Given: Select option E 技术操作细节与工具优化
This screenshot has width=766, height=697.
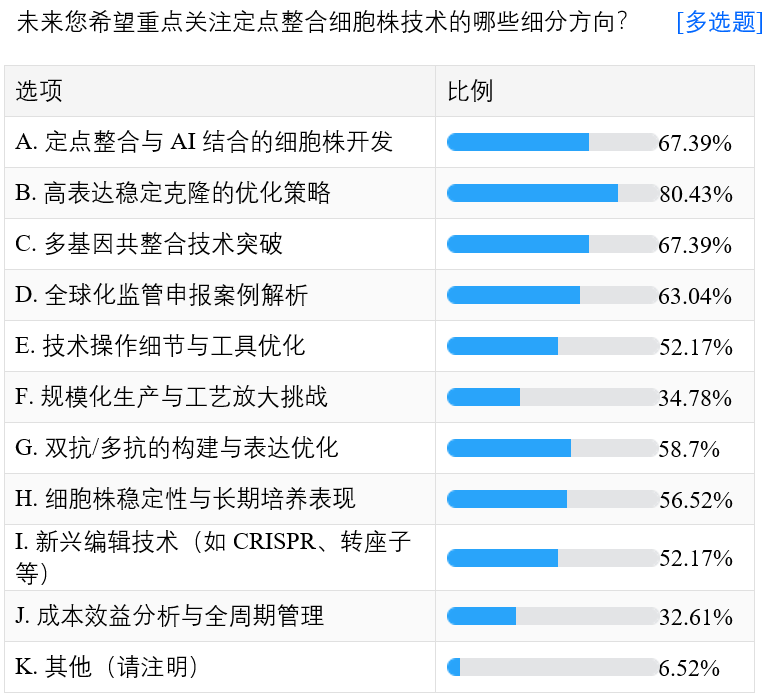Looking at the screenshot, I should pos(160,346).
